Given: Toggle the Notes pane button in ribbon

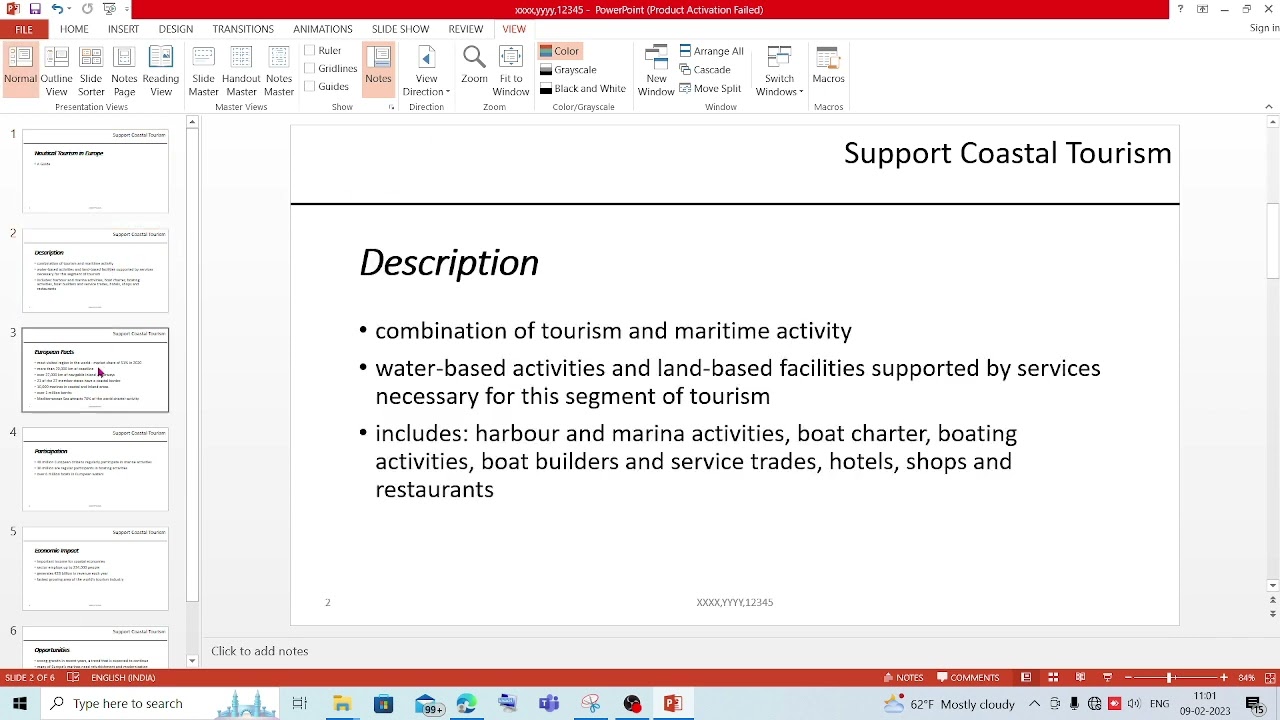Looking at the screenshot, I should [x=378, y=70].
